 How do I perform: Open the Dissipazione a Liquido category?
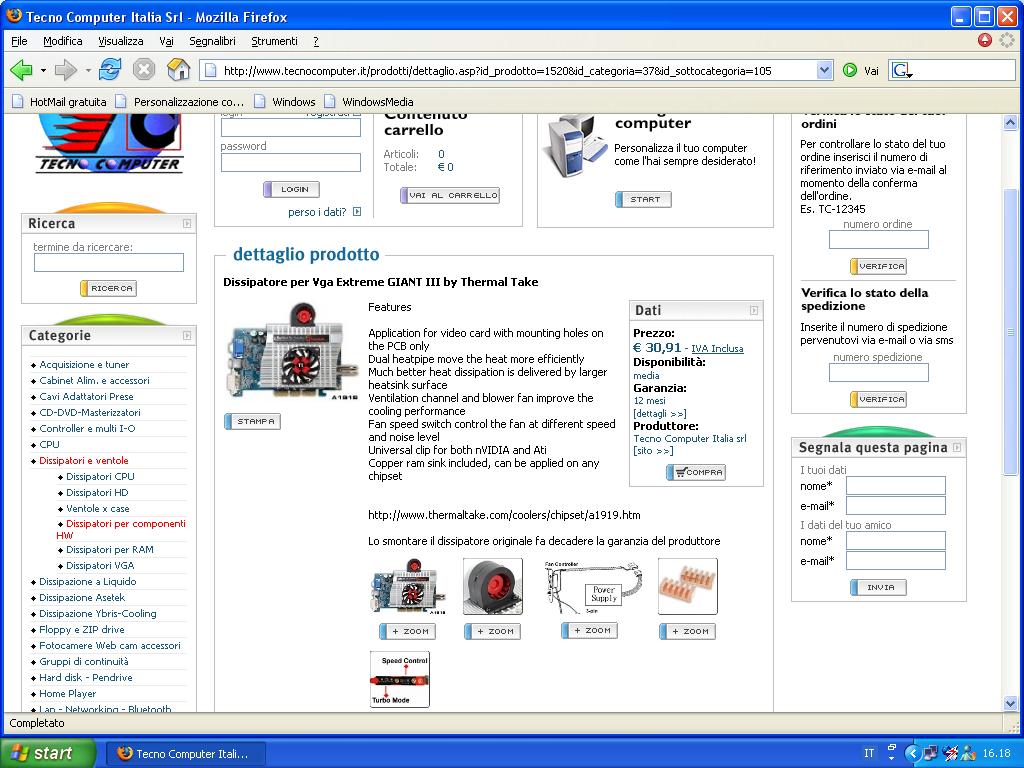(x=88, y=582)
